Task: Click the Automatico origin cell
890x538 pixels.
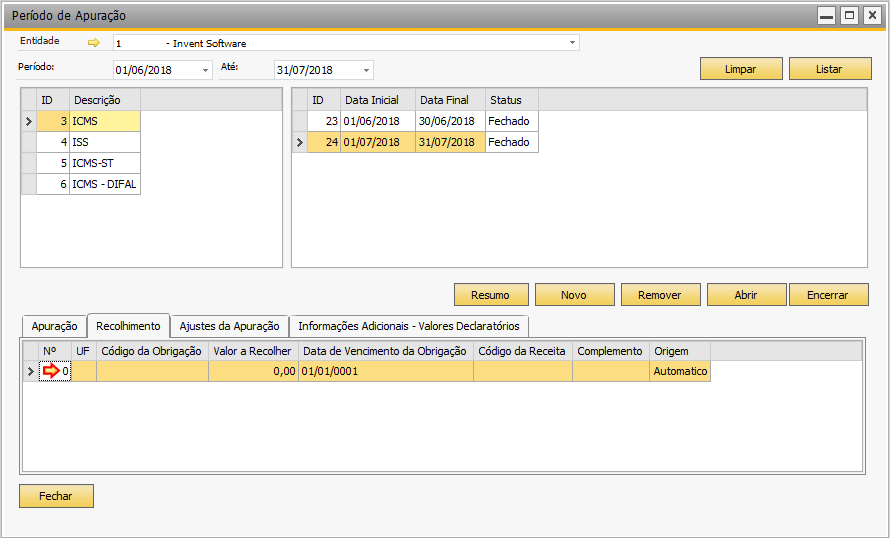Action: pyautogui.click(x=680, y=371)
